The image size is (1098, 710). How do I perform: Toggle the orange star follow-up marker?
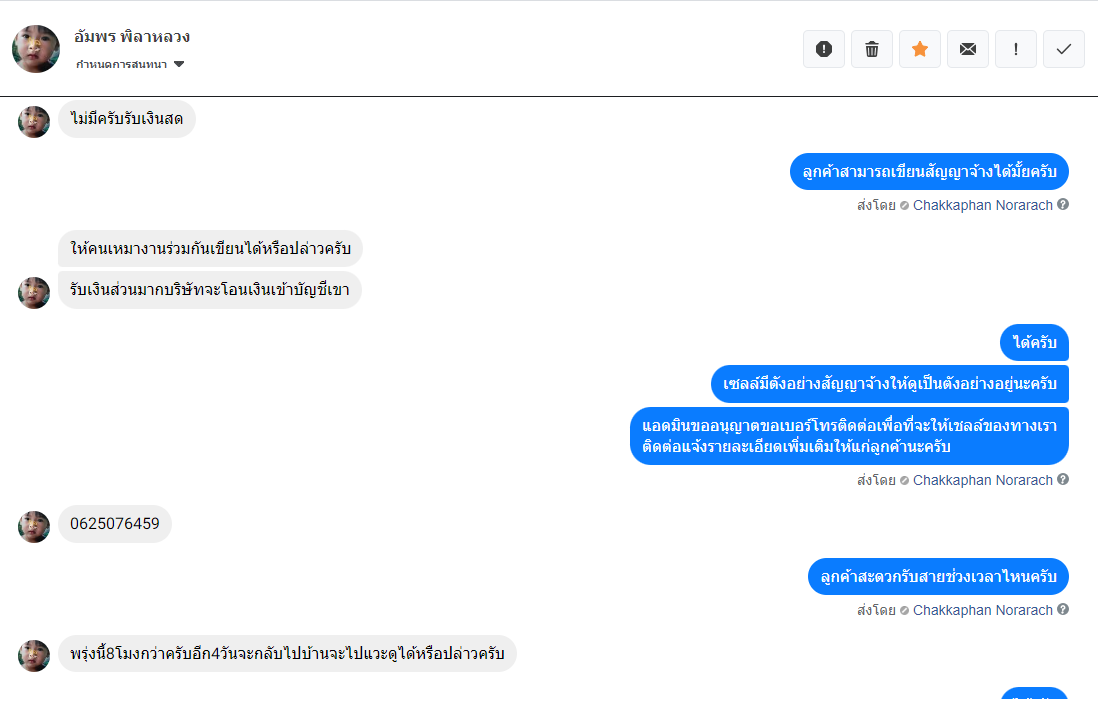[920, 49]
